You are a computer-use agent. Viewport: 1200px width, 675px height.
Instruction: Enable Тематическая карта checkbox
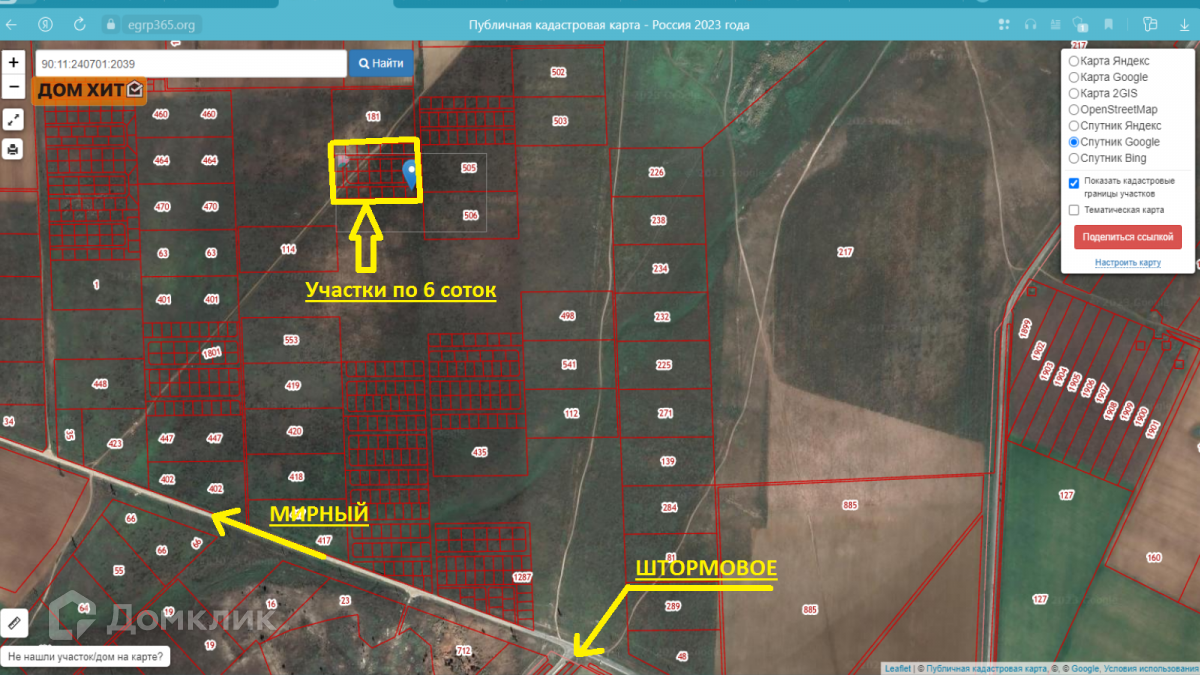tap(1074, 210)
